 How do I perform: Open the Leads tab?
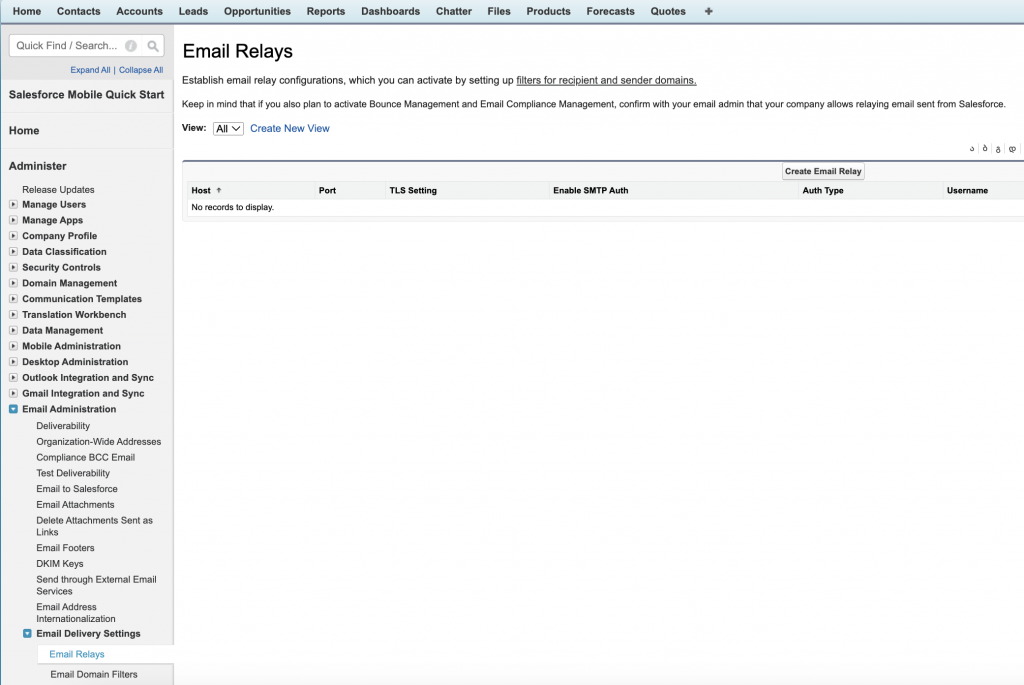193,11
